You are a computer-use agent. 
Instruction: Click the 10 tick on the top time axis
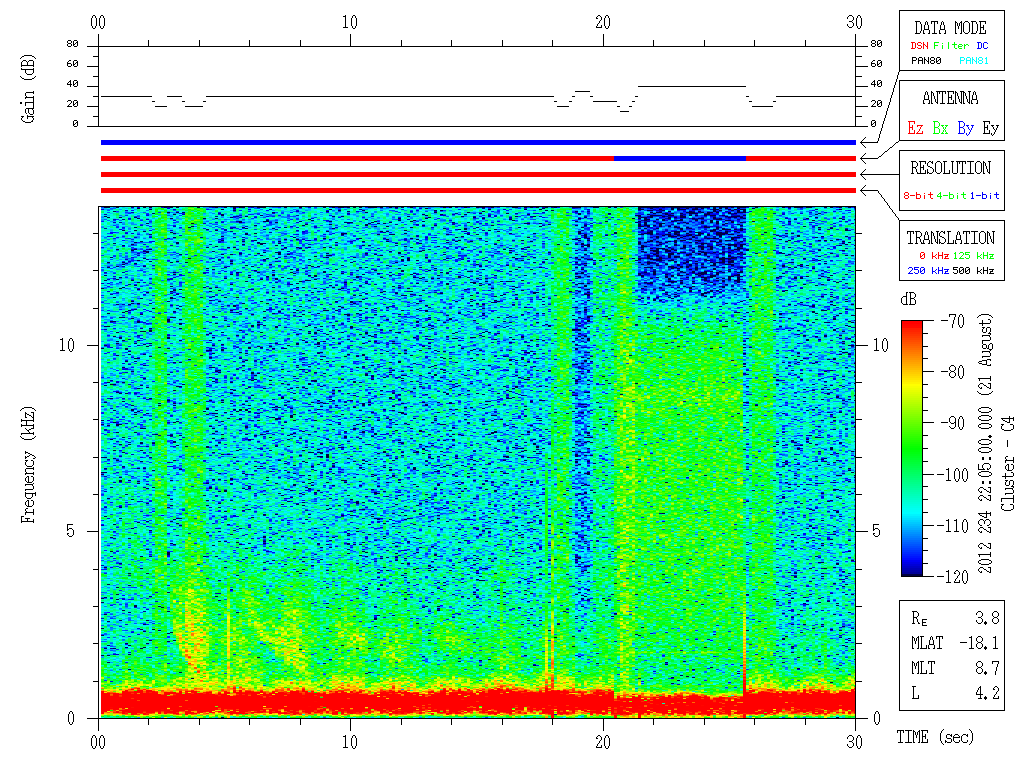pyautogui.click(x=350, y=23)
